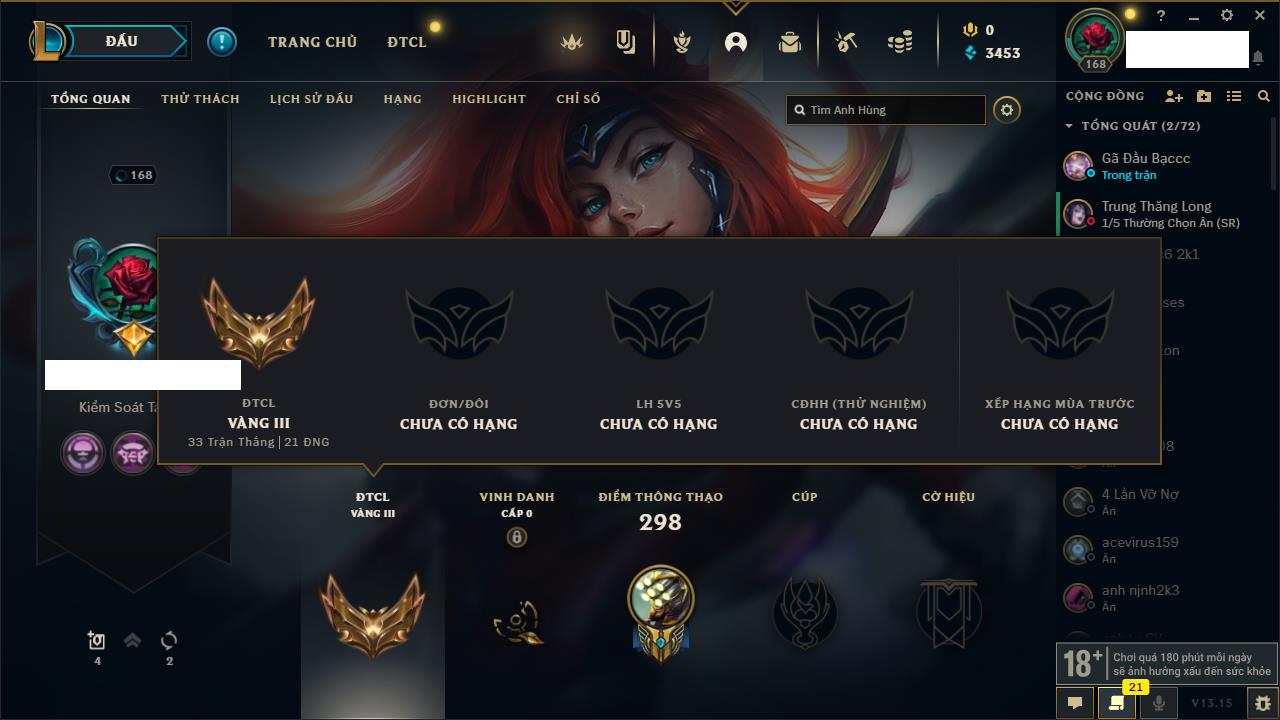Open the Store coins icon

(900, 42)
